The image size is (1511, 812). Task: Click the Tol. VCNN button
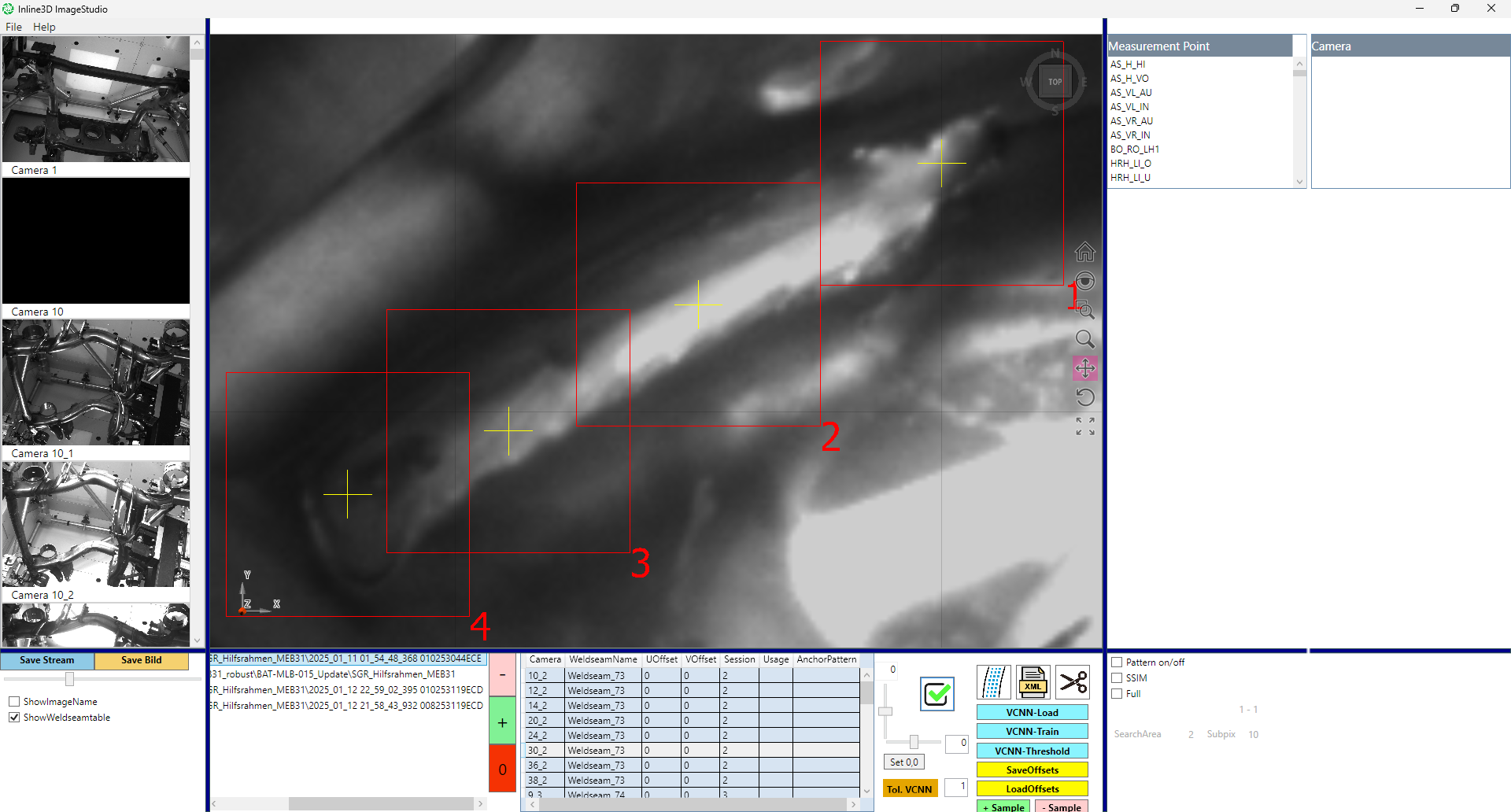(910, 789)
